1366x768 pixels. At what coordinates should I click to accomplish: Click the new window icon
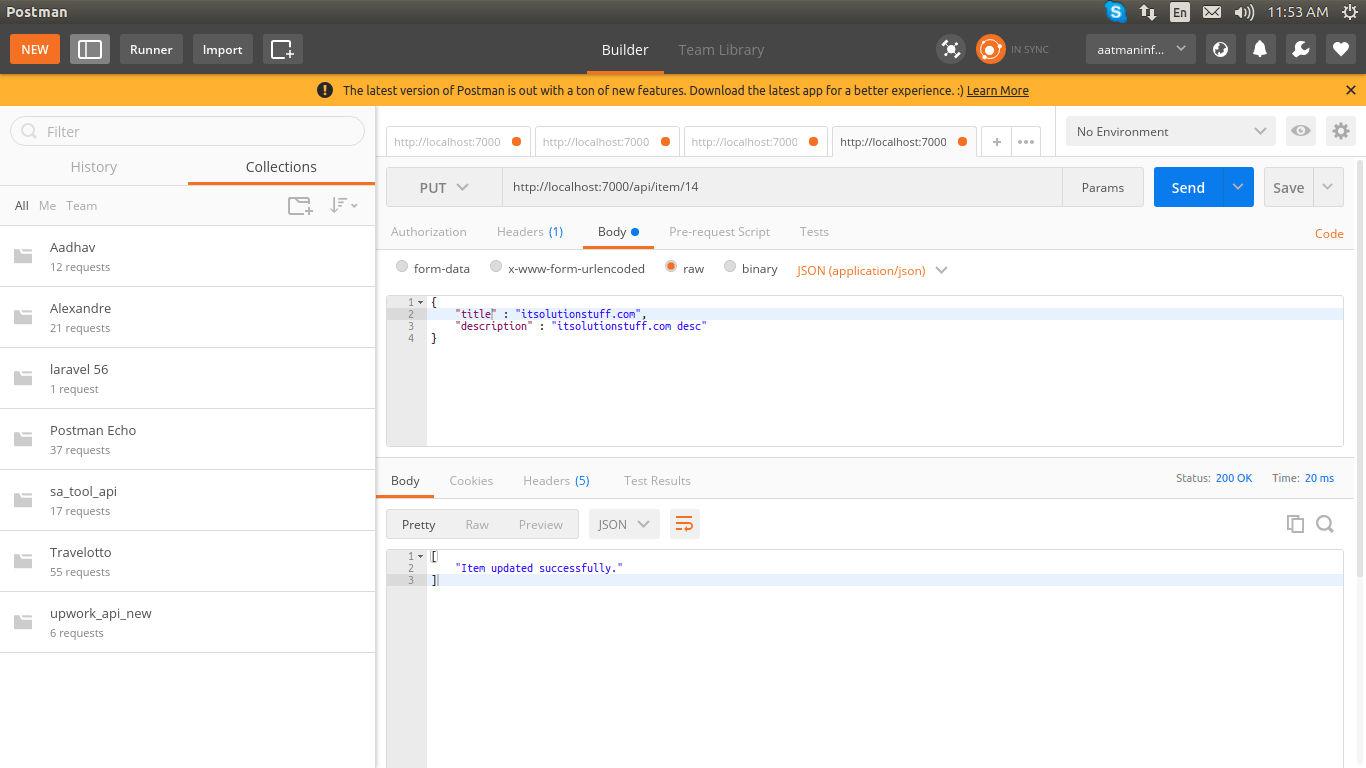coord(283,49)
